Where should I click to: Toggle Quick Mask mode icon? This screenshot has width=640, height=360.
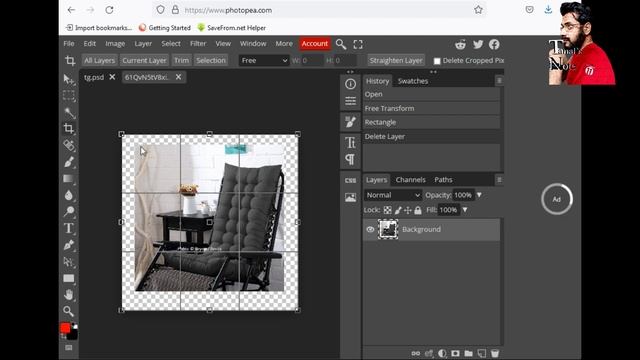[x=69, y=348]
